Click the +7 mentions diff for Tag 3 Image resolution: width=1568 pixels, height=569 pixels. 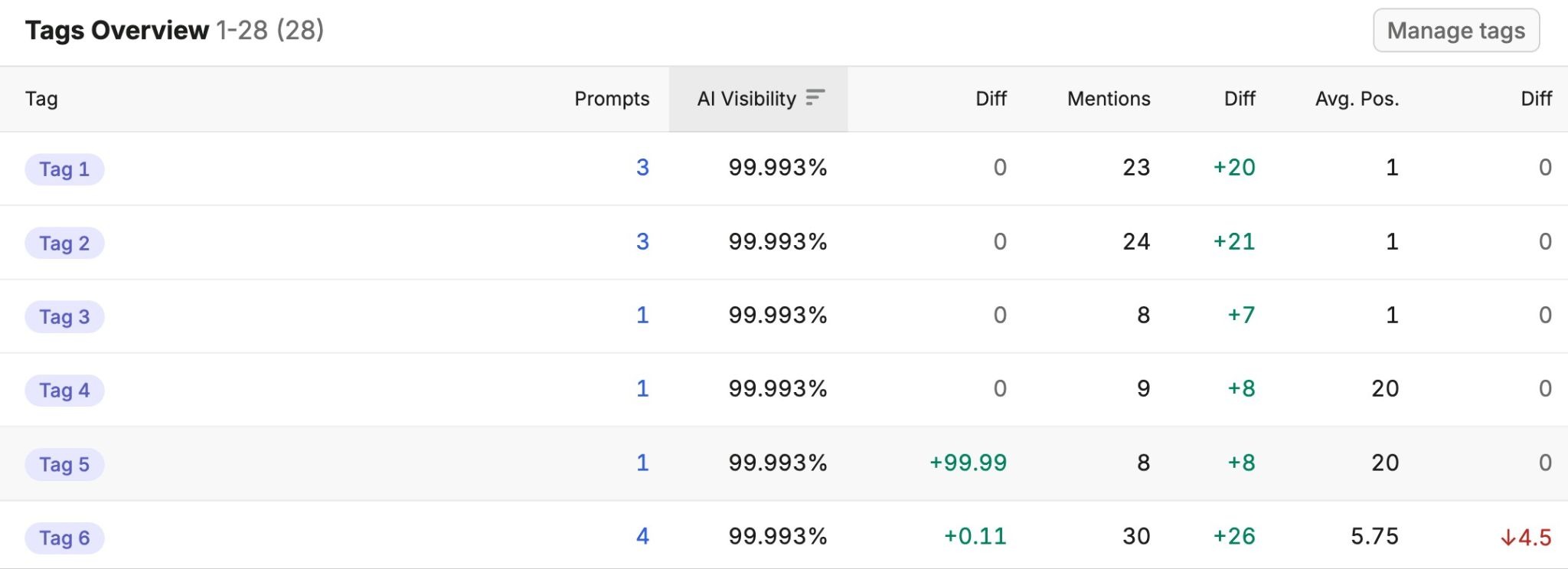[1241, 316]
